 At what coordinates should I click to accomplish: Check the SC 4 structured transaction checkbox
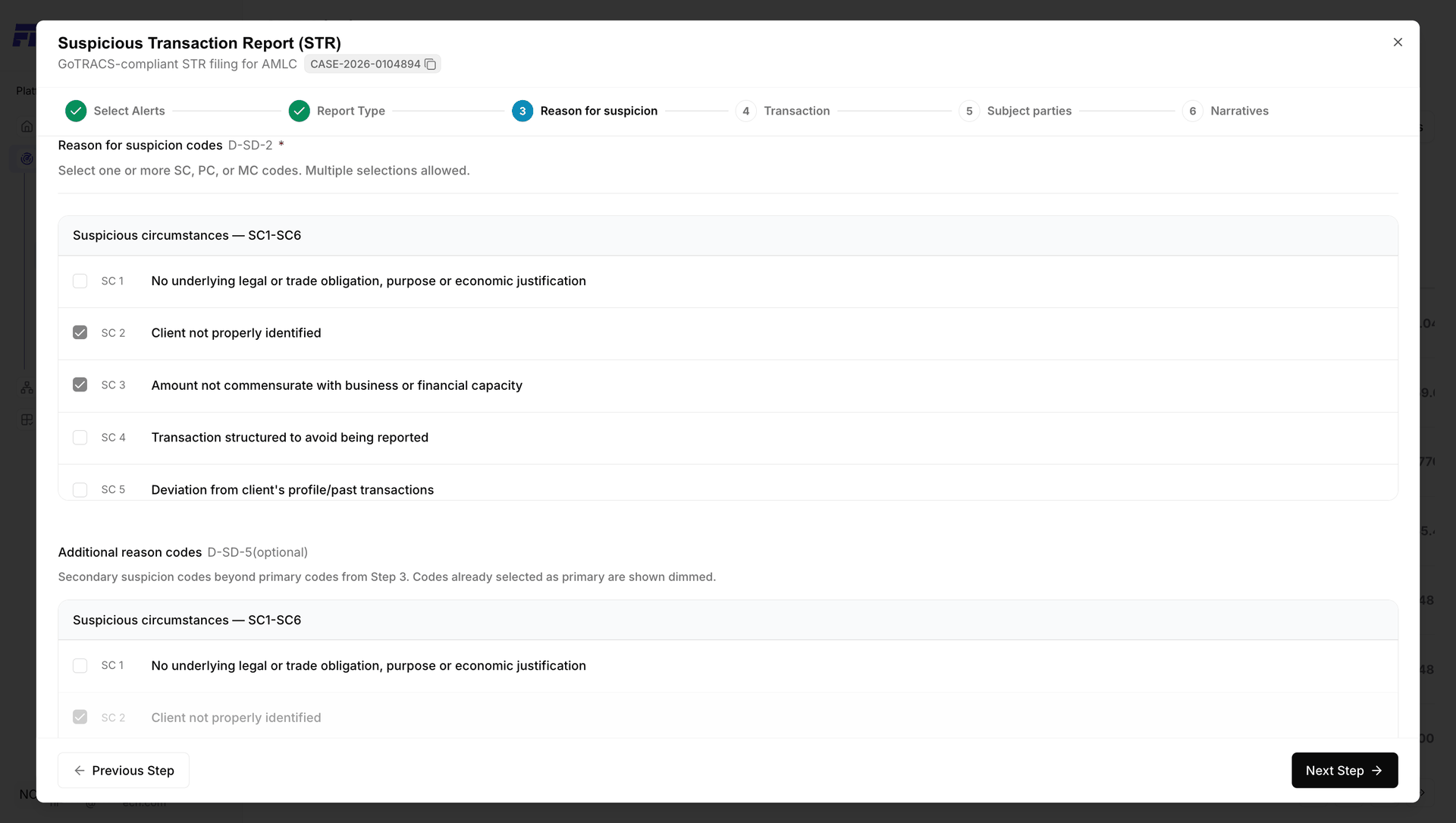(x=80, y=438)
